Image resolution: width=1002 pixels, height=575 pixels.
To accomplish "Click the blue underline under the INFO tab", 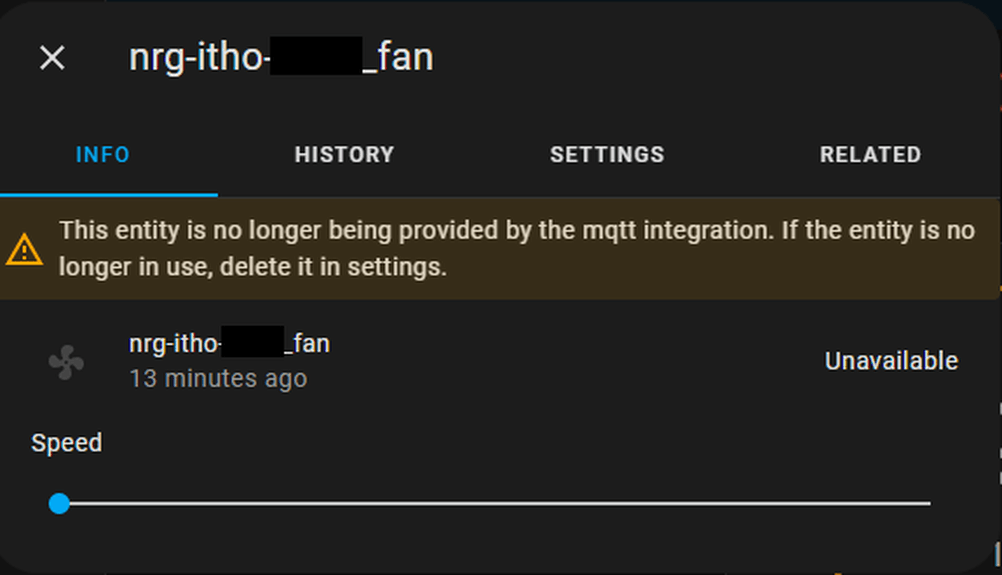I will coord(109,194).
